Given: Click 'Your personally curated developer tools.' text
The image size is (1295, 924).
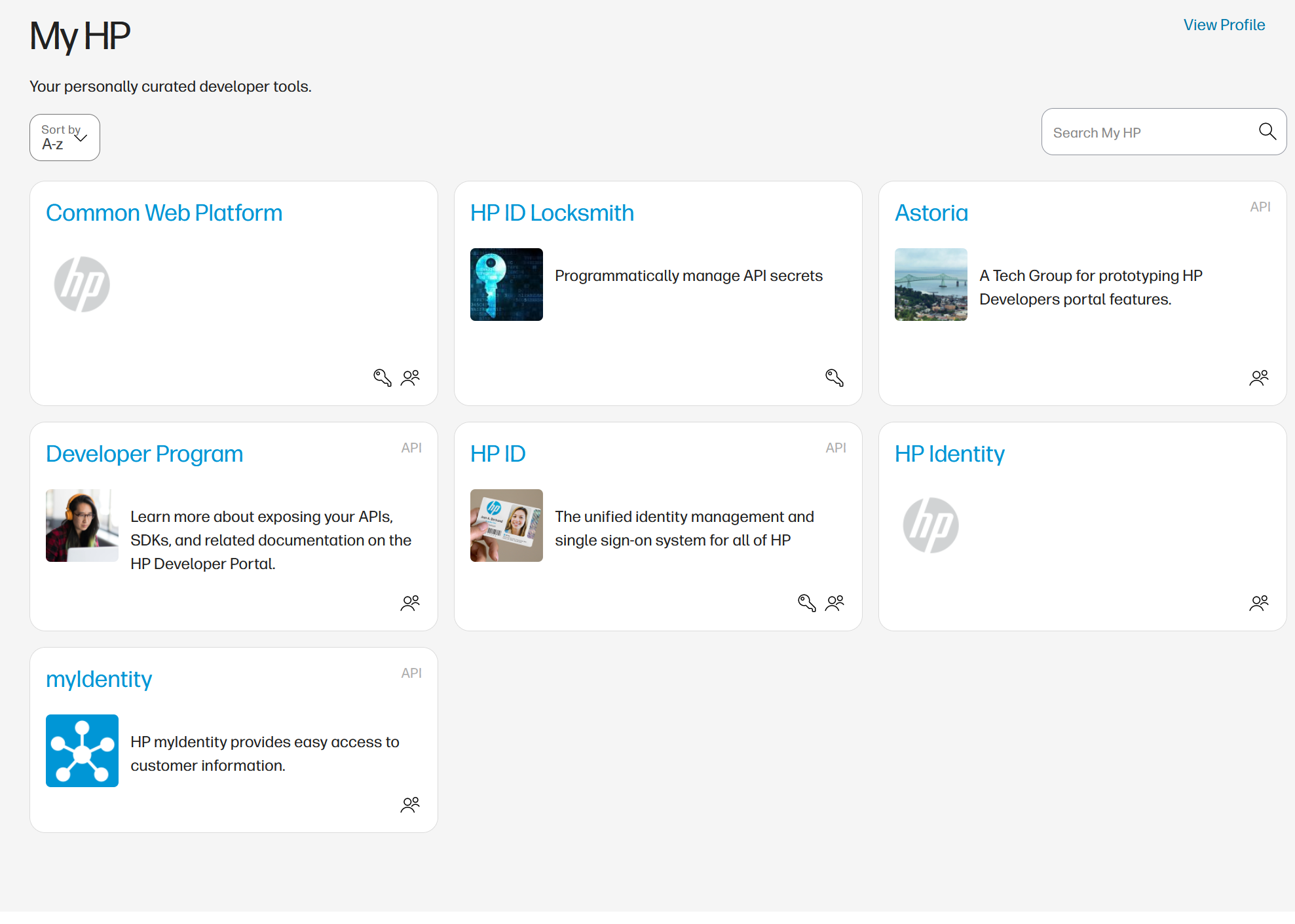Looking at the screenshot, I should click(170, 86).
